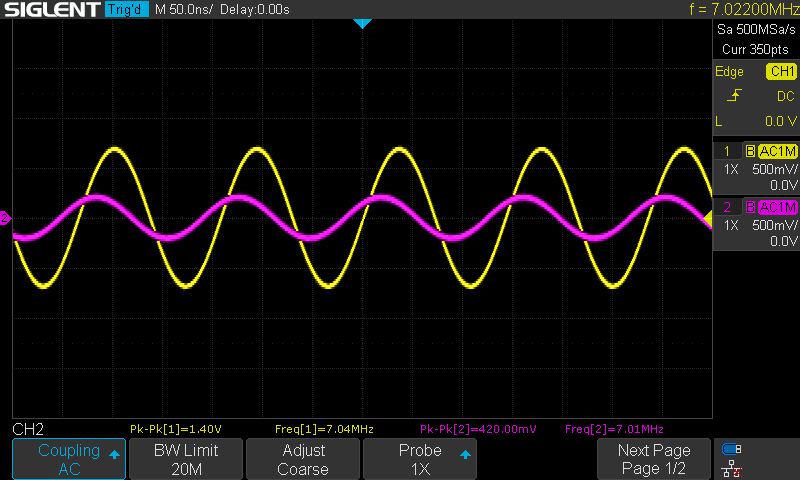Click the CH2 menu title label

point(28,429)
